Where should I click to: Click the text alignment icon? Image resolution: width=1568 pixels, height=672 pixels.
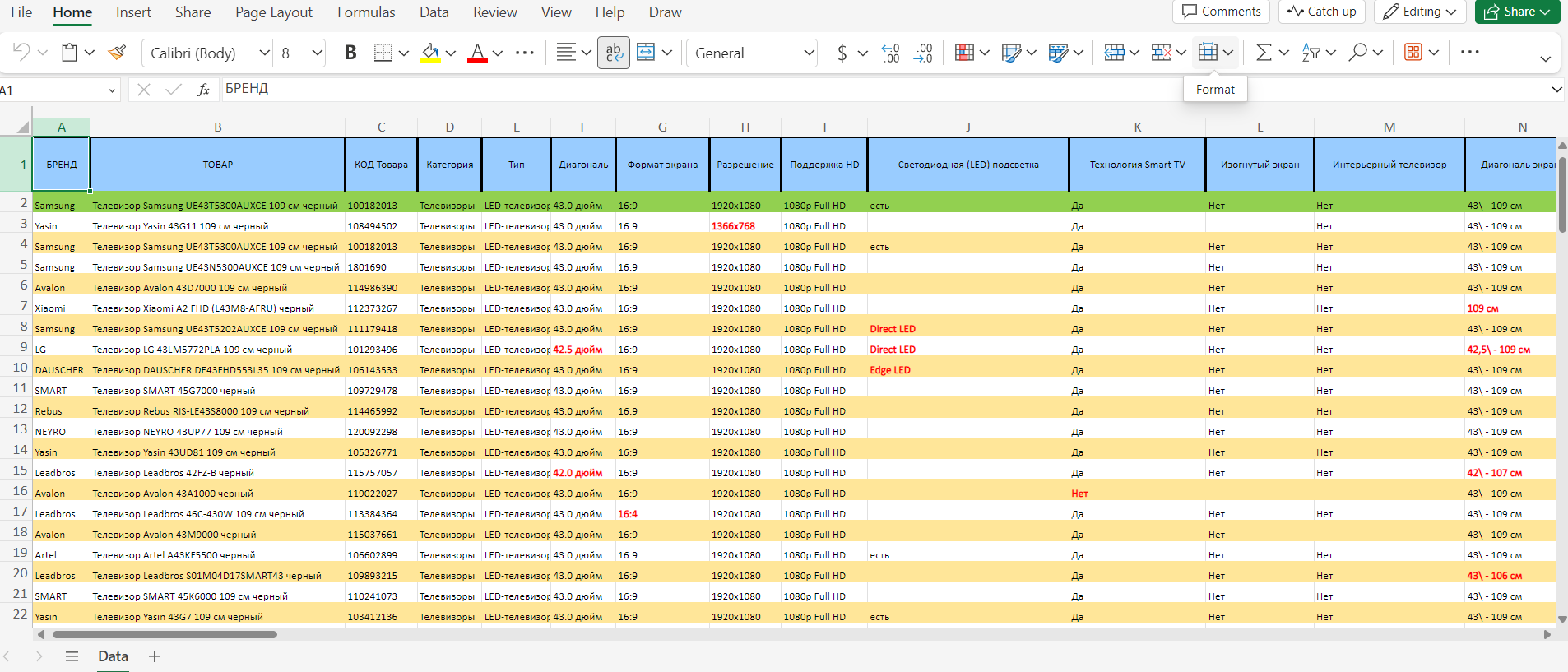[x=565, y=53]
